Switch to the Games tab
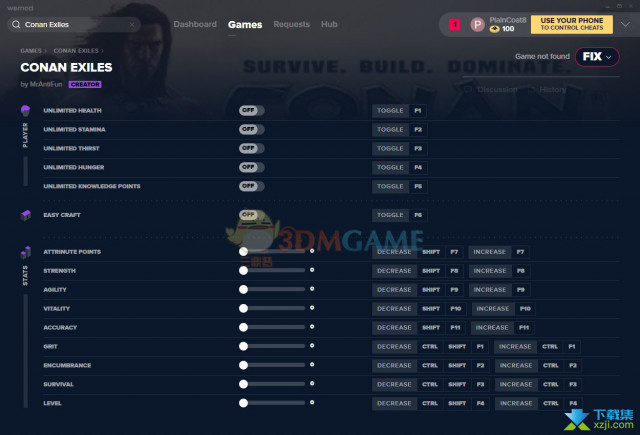The height and width of the screenshot is (435, 640). [x=245, y=24]
